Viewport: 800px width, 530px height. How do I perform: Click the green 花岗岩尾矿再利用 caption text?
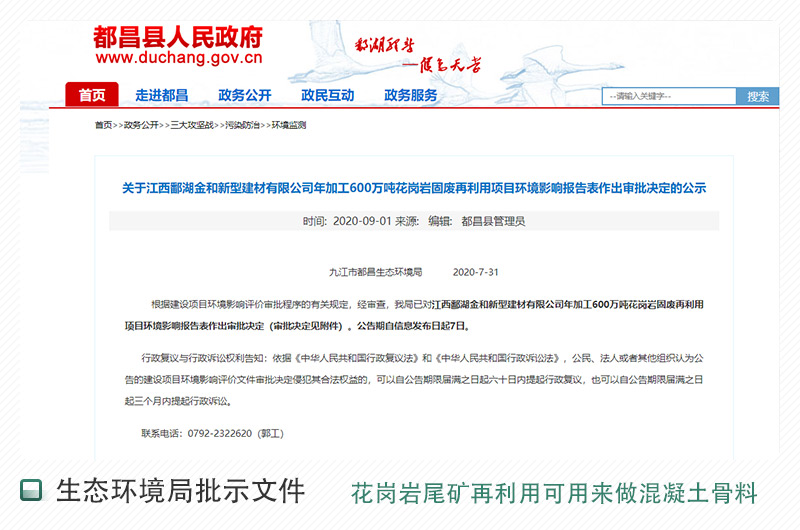(553, 493)
